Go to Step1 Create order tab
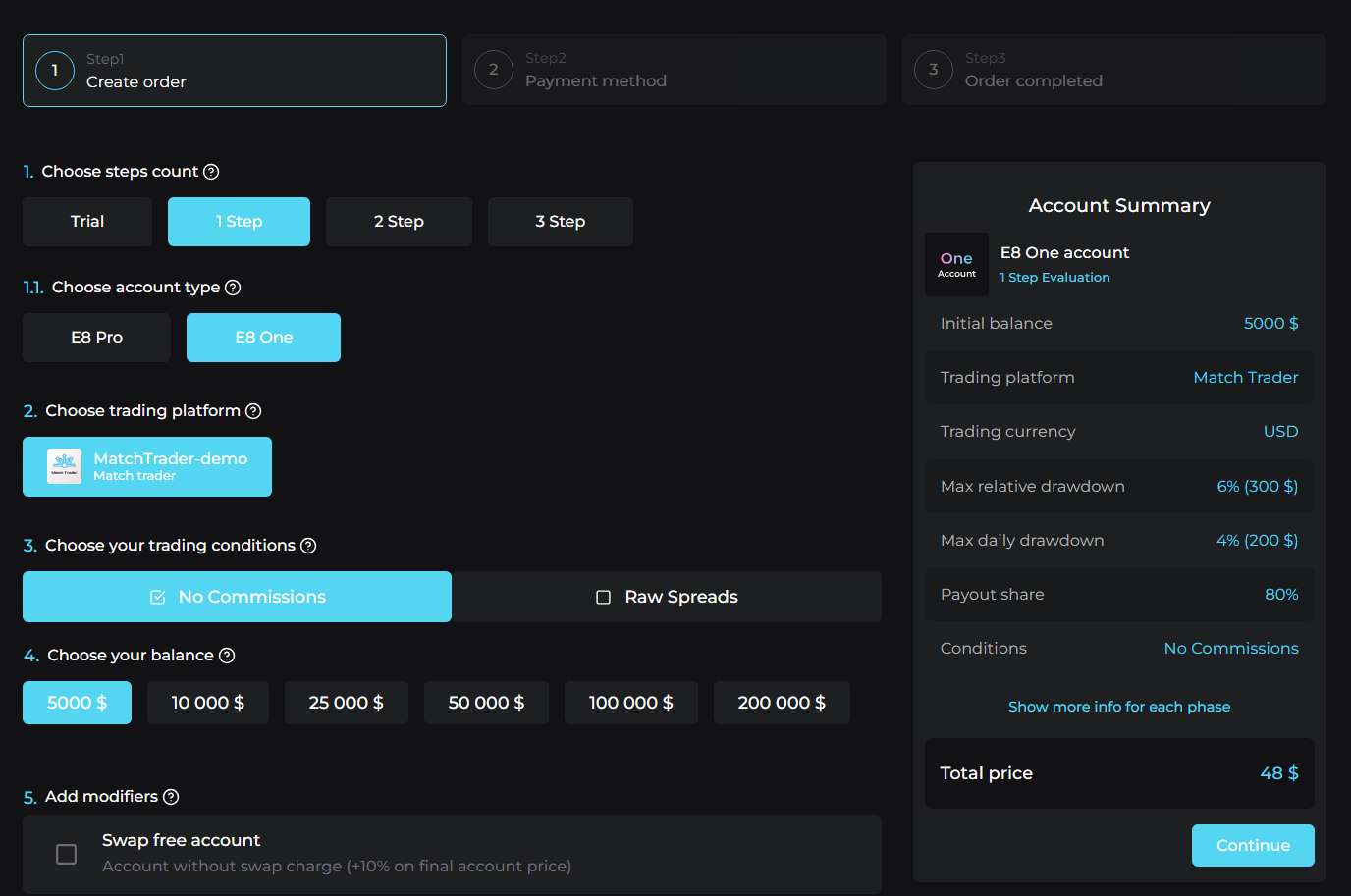 pos(235,71)
